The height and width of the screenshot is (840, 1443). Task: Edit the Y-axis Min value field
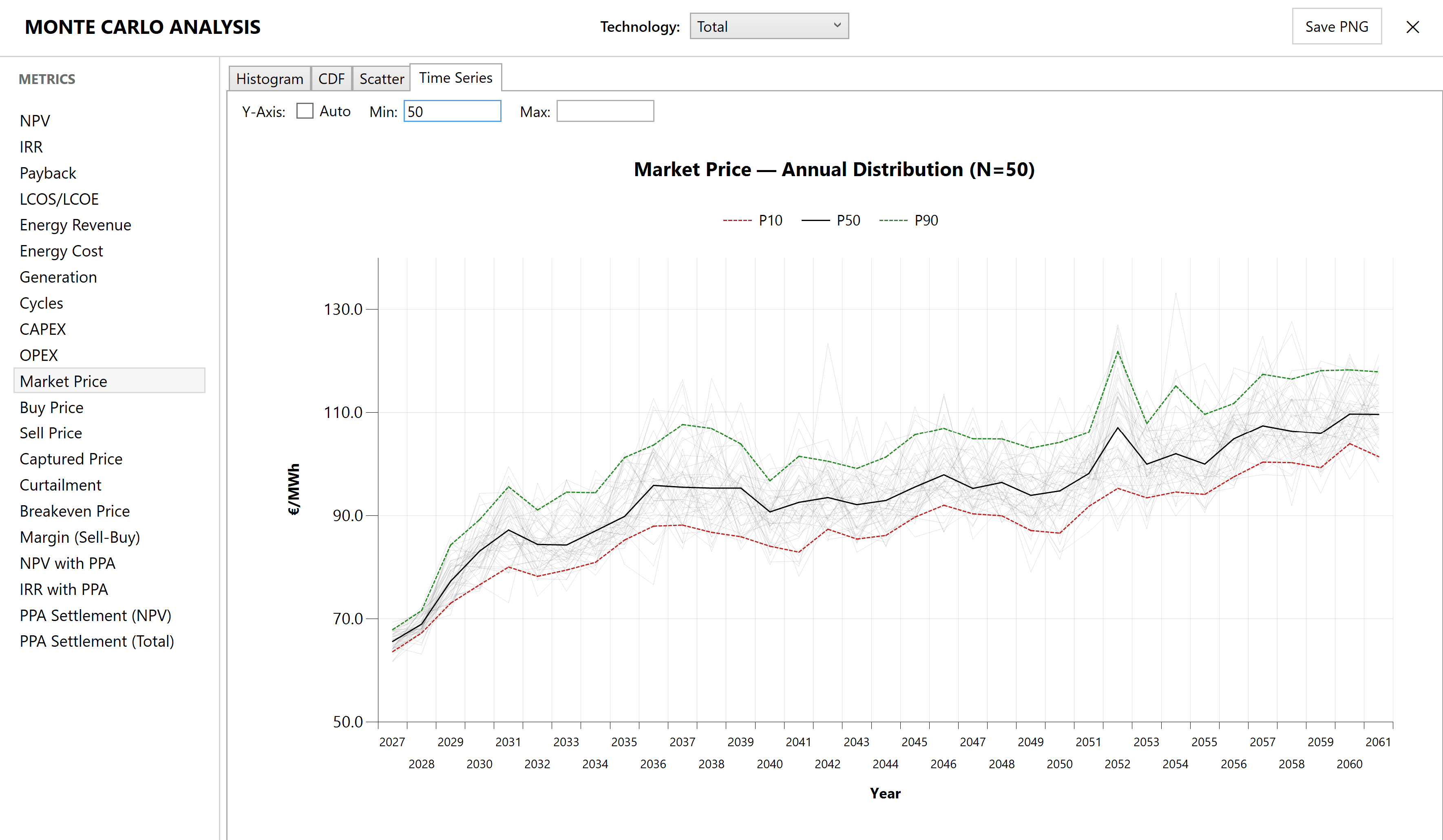(x=452, y=111)
